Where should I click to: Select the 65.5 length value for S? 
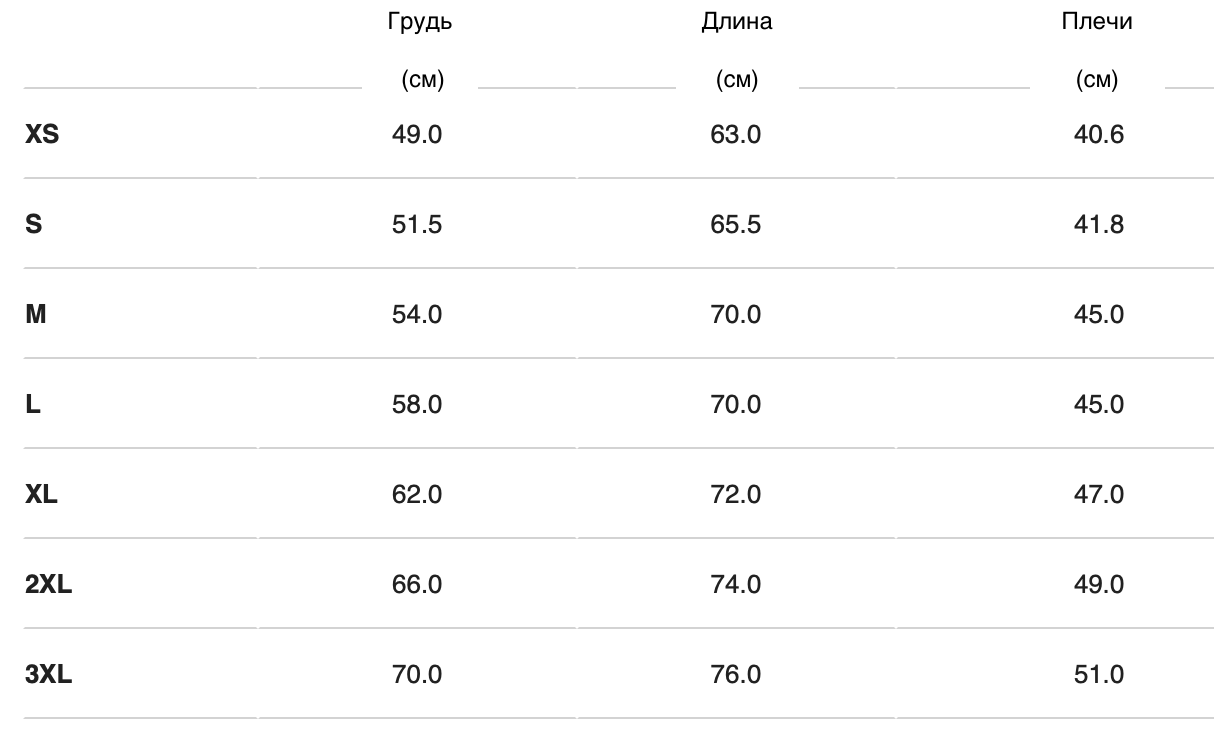[735, 225]
